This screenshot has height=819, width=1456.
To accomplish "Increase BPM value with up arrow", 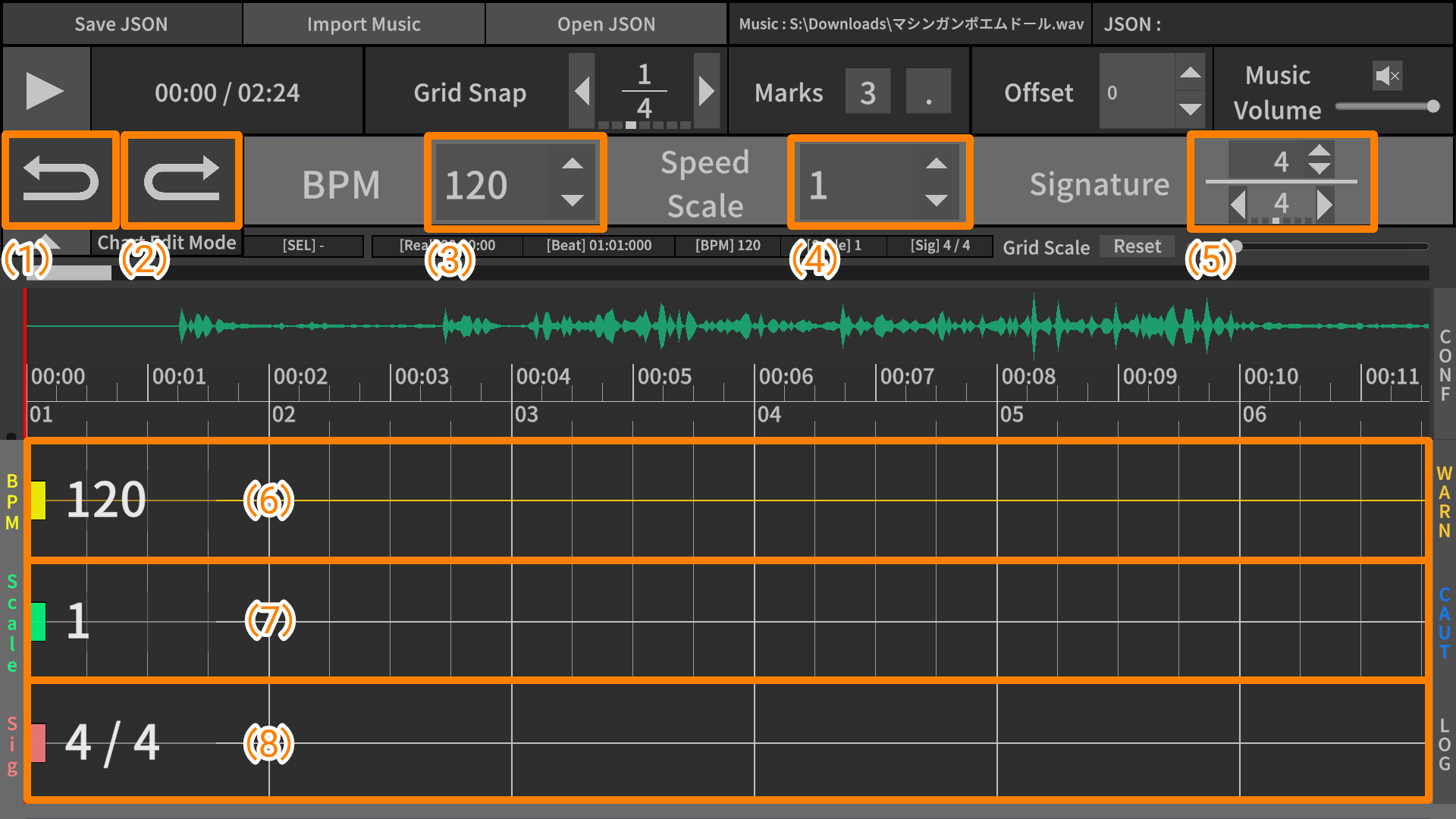I will pyautogui.click(x=573, y=164).
